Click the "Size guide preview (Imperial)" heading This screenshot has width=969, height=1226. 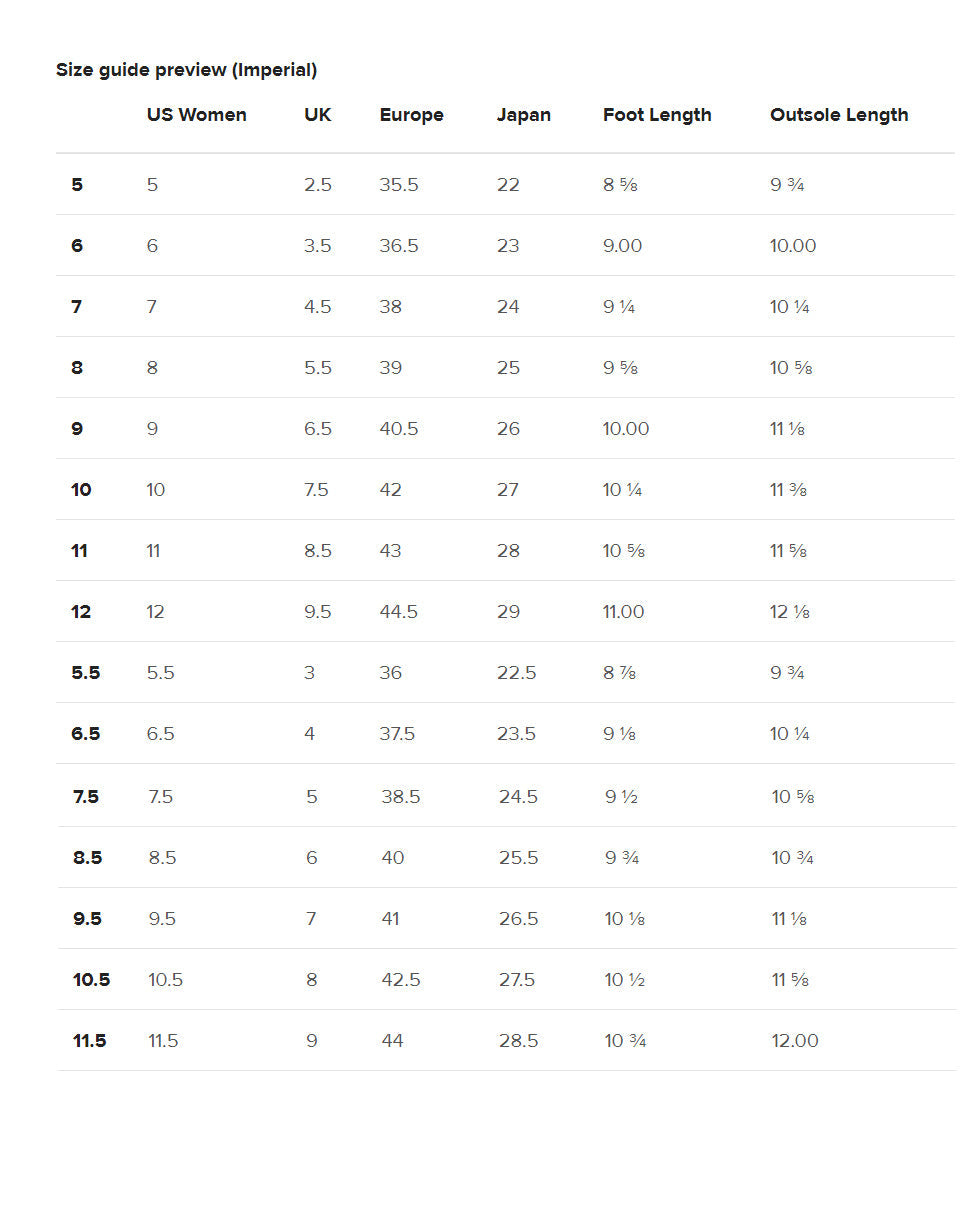[x=186, y=70]
